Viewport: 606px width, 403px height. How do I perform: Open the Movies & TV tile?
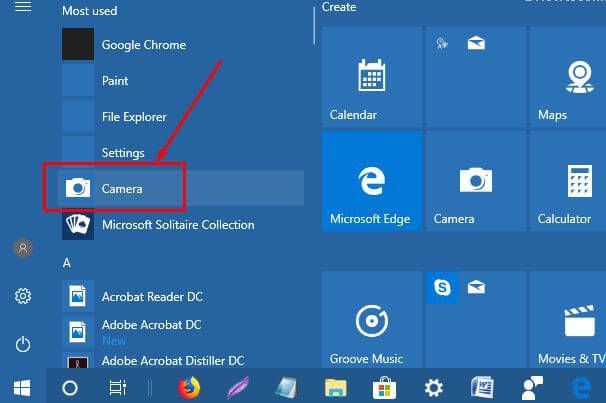(x=568, y=320)
